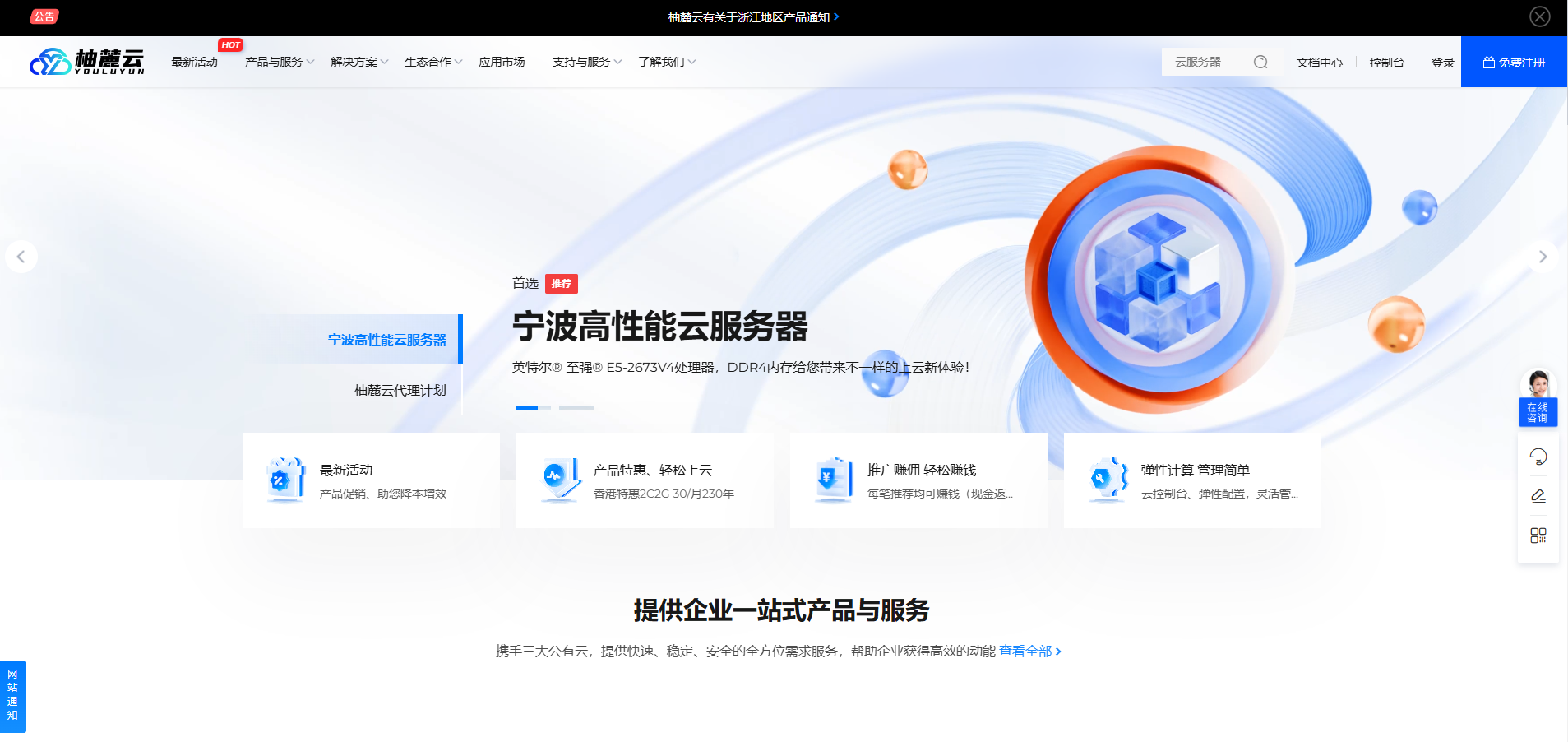The width and height of the screenshot is (1568, 742).
Task: Expand the 支持与服务 menu
Action: point(587,62)
